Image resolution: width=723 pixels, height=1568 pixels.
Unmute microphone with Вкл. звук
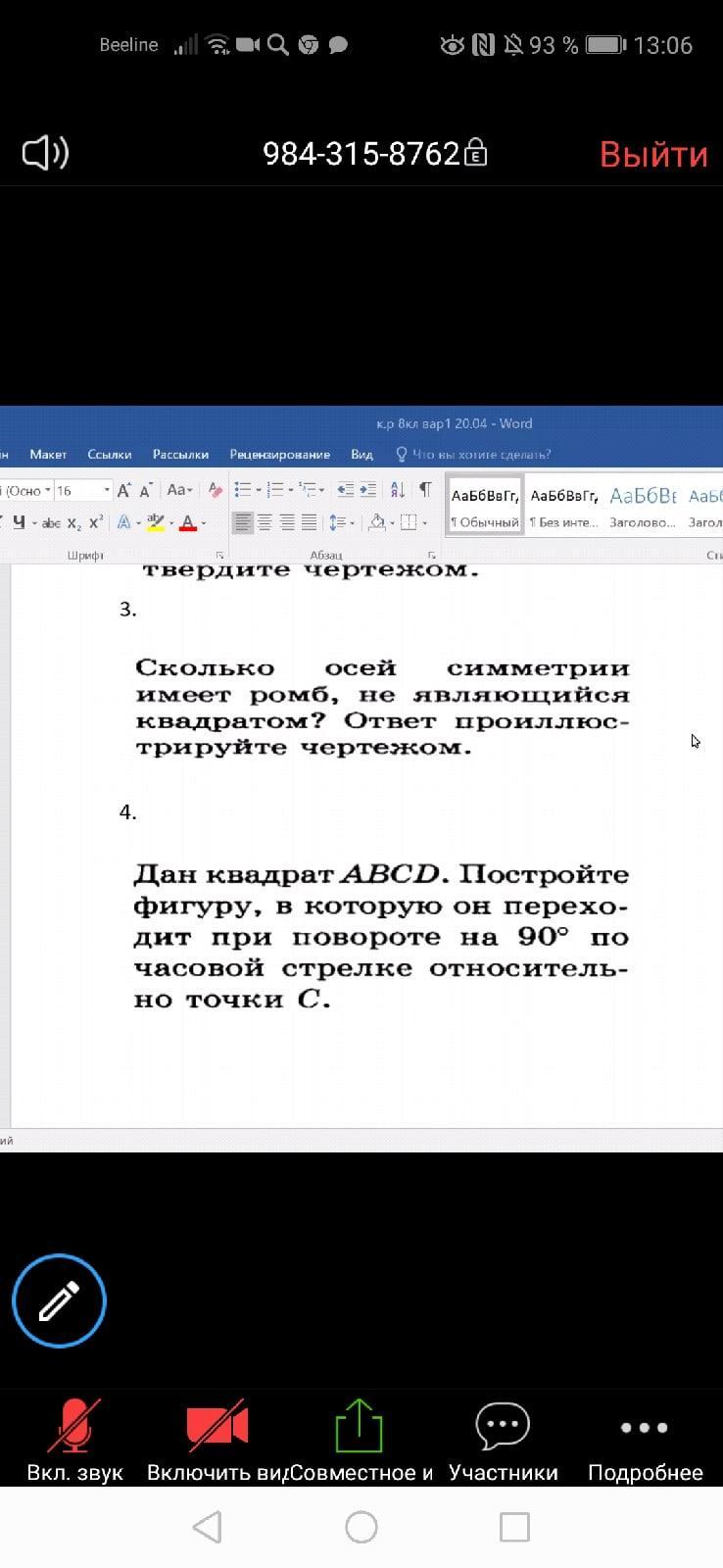pyautogui.click(x=74, y=1426)
